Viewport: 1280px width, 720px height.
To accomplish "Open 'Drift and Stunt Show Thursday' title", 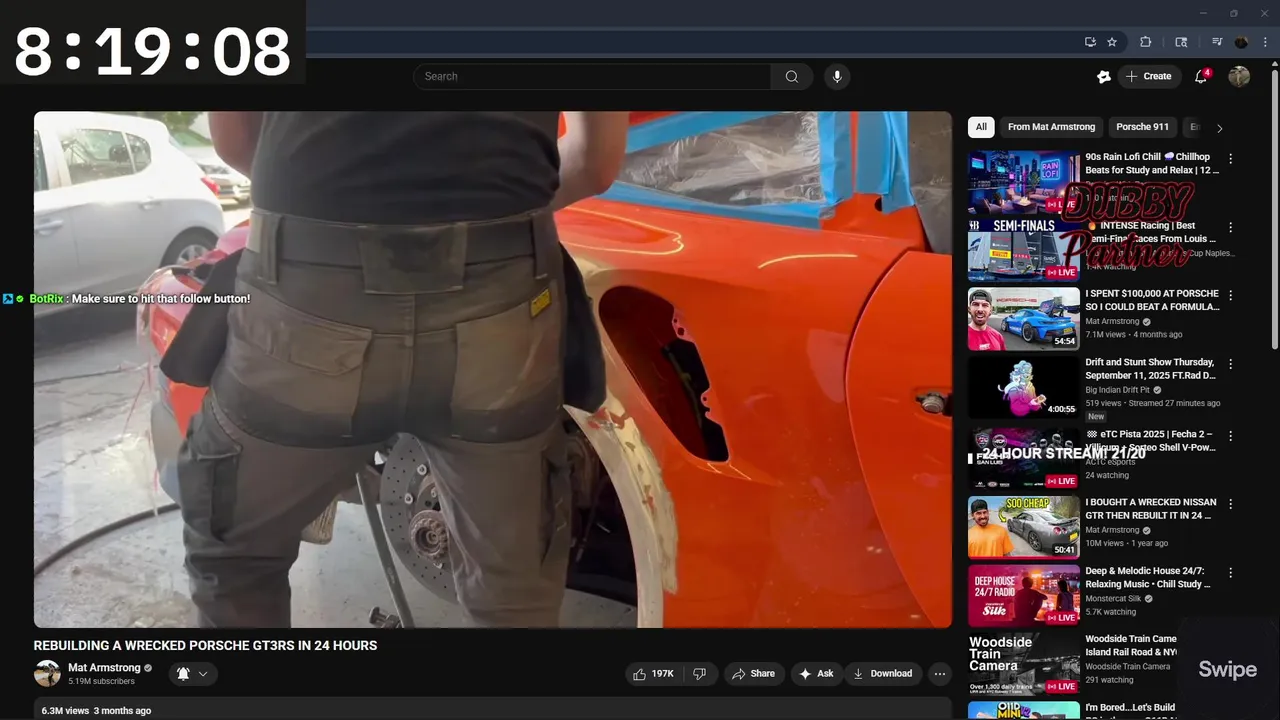I will pyautogui.click(x=1151, y=369).
